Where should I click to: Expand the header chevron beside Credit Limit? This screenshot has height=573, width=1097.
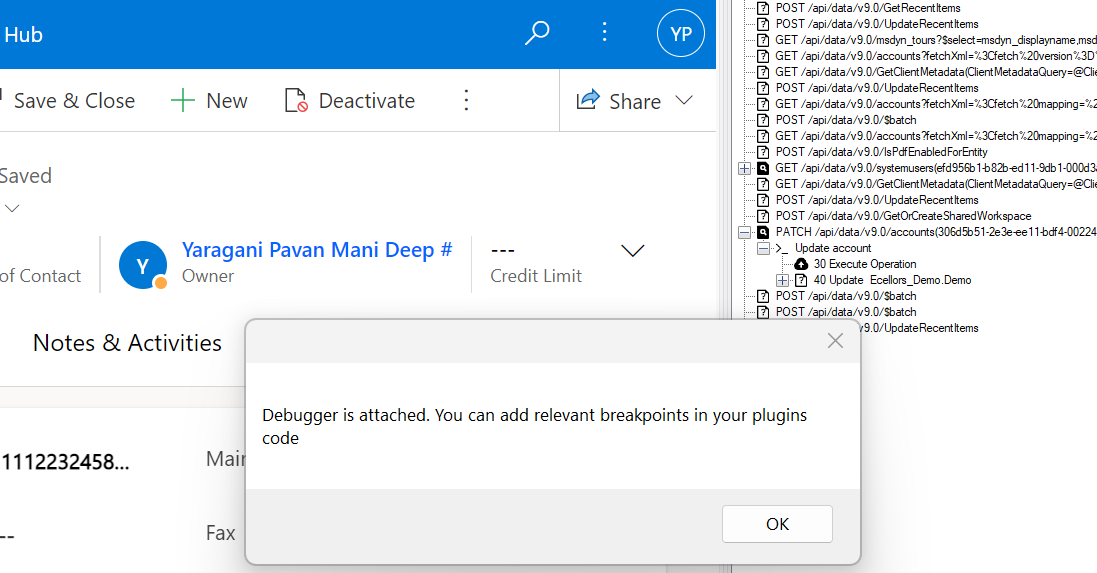[x=633, y=251]
